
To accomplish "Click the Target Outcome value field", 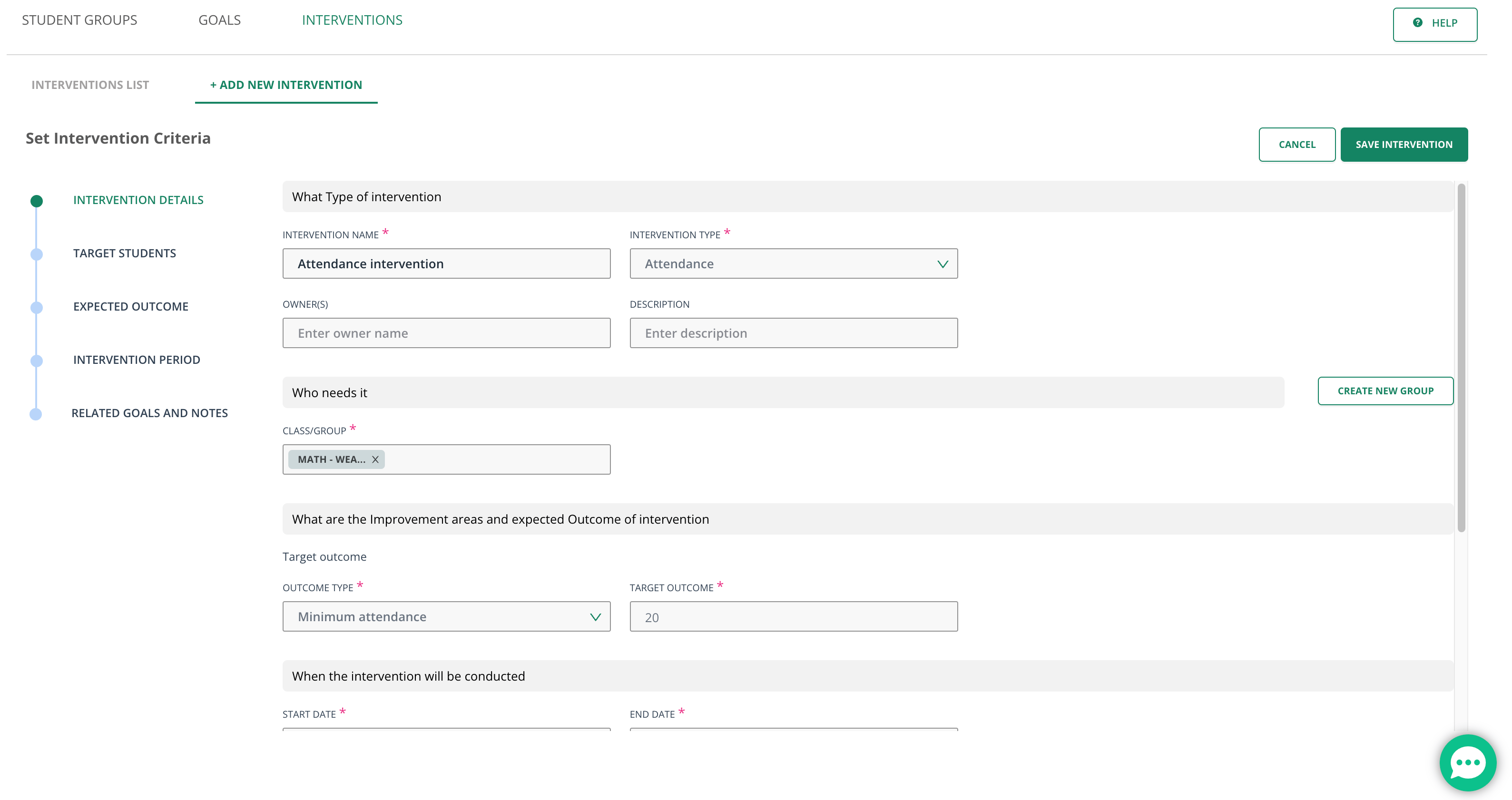I will [x=794, y=616].
